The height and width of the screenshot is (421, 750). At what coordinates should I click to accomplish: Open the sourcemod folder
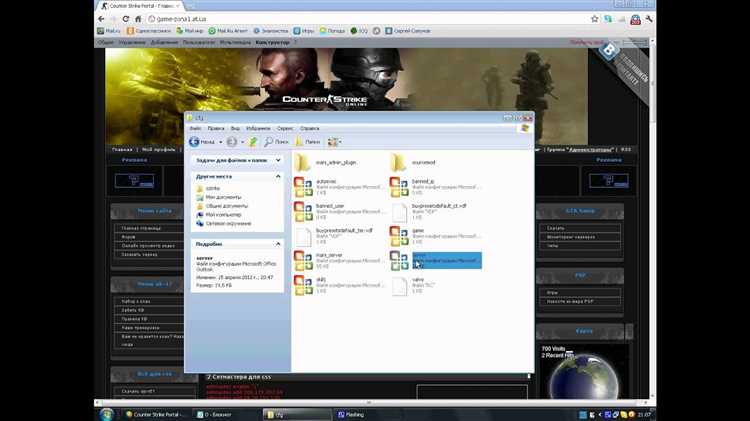[x=400, y=161]
